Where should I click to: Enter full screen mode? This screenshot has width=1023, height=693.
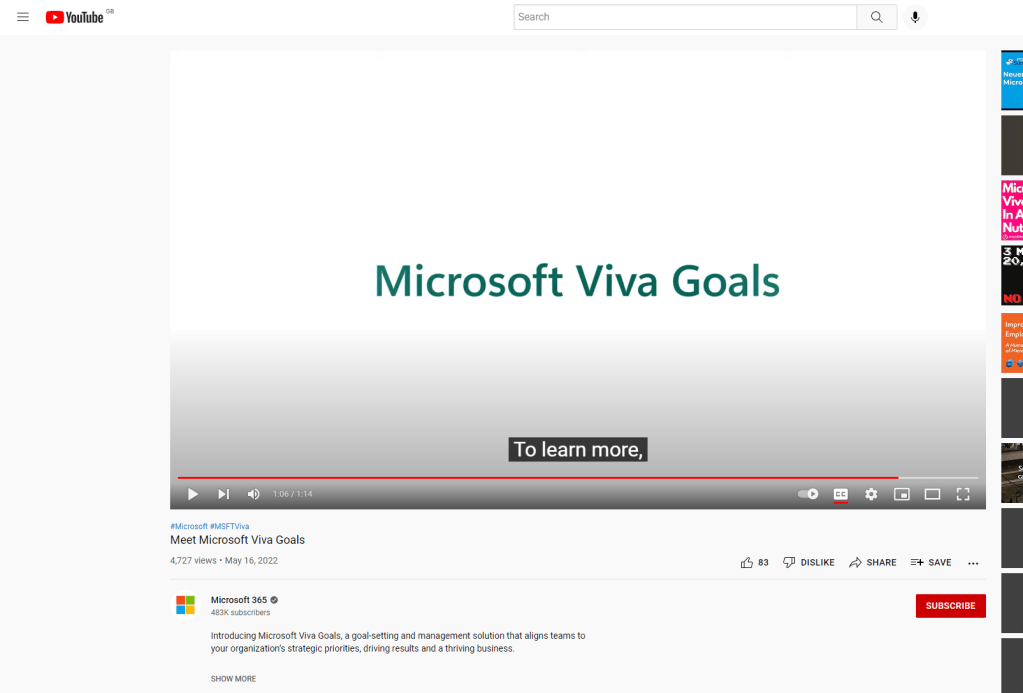963,494
